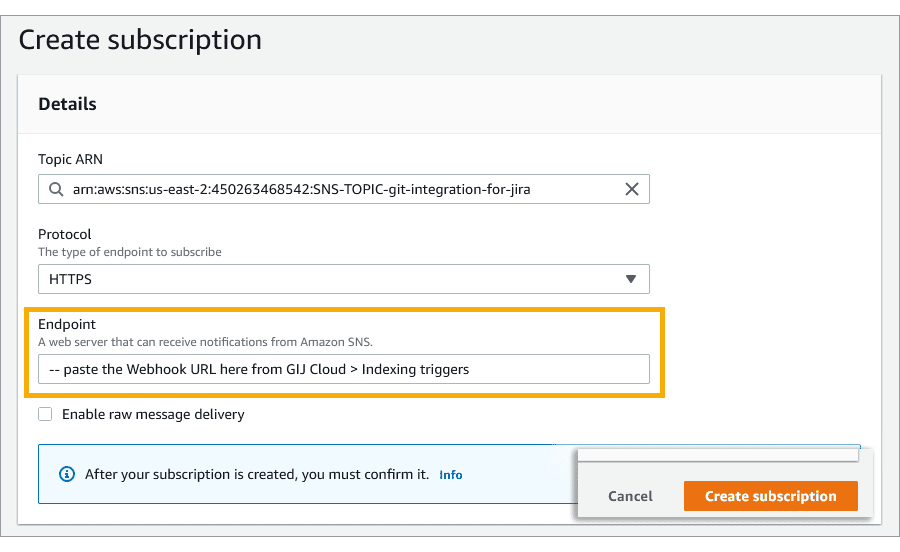This screenshot has width=900, height=552.
Task: Enable raw message delivery checkbox
Action: coord(45,414)
